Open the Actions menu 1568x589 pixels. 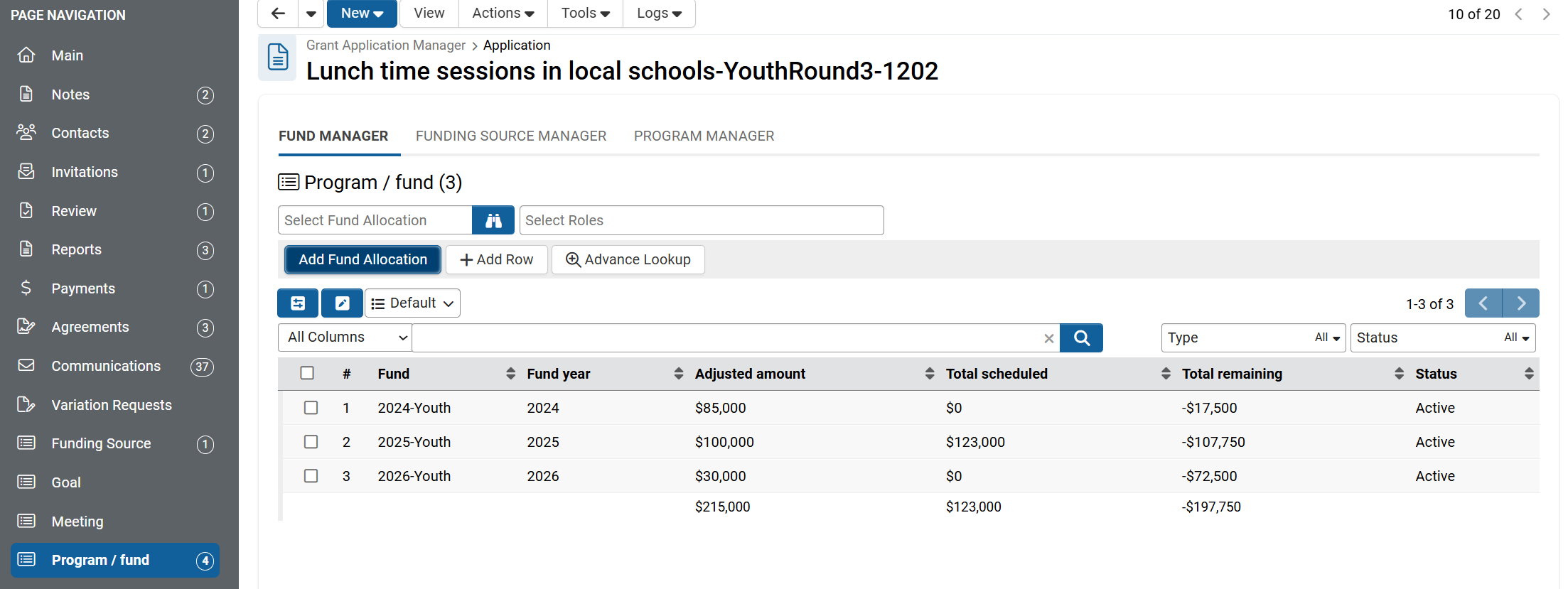click(503, 13)
